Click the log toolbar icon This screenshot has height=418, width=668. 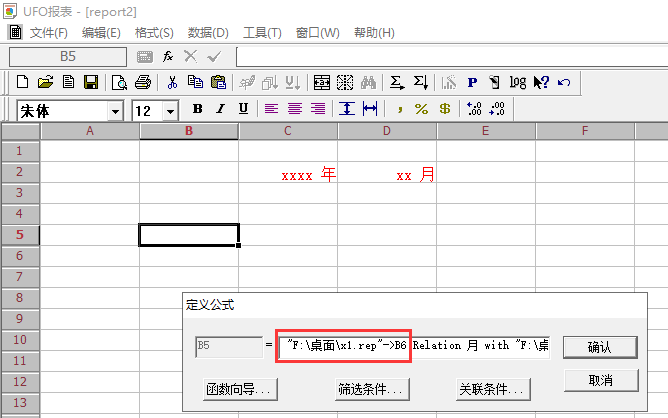point(518,82)
